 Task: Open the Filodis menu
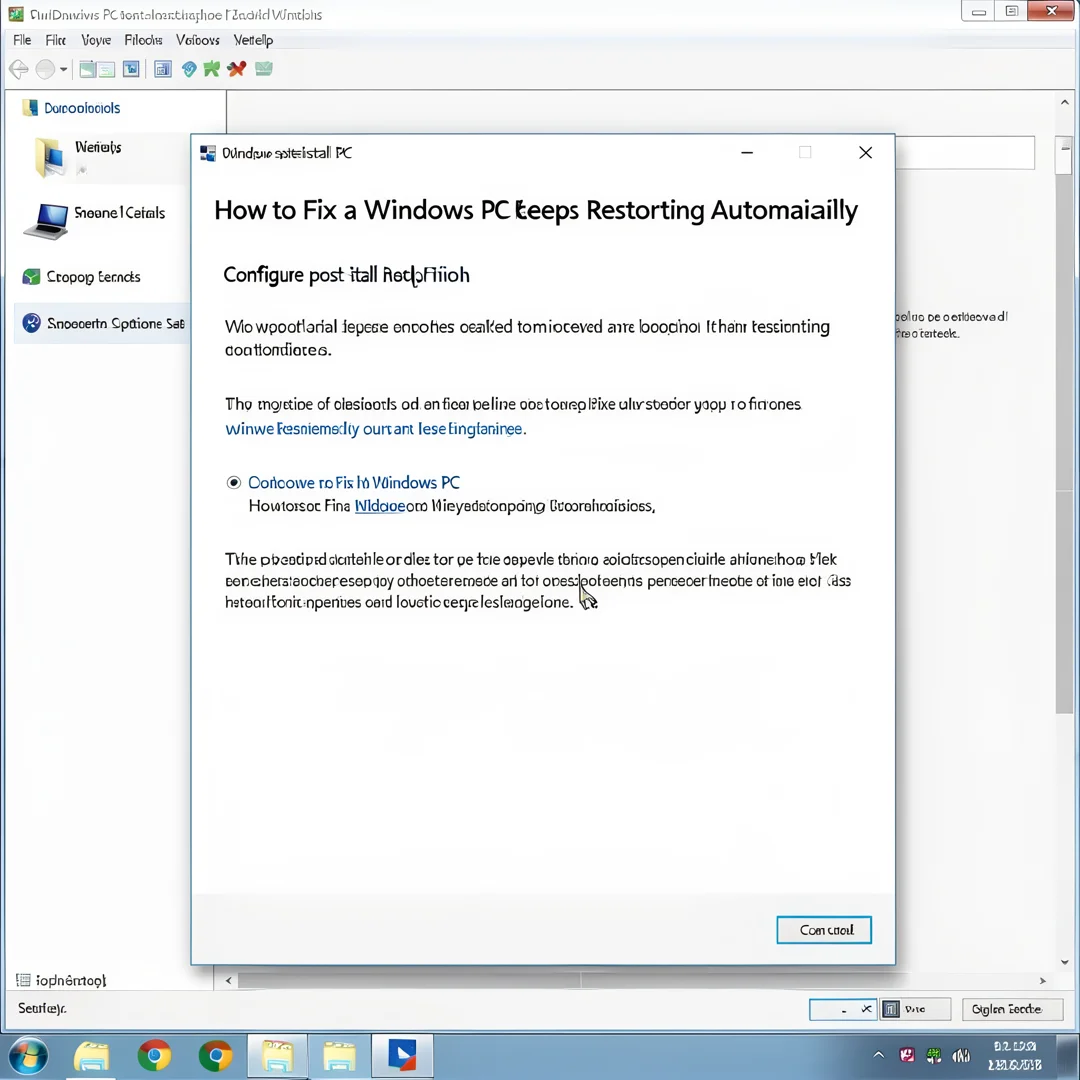[x=143, y=40]
